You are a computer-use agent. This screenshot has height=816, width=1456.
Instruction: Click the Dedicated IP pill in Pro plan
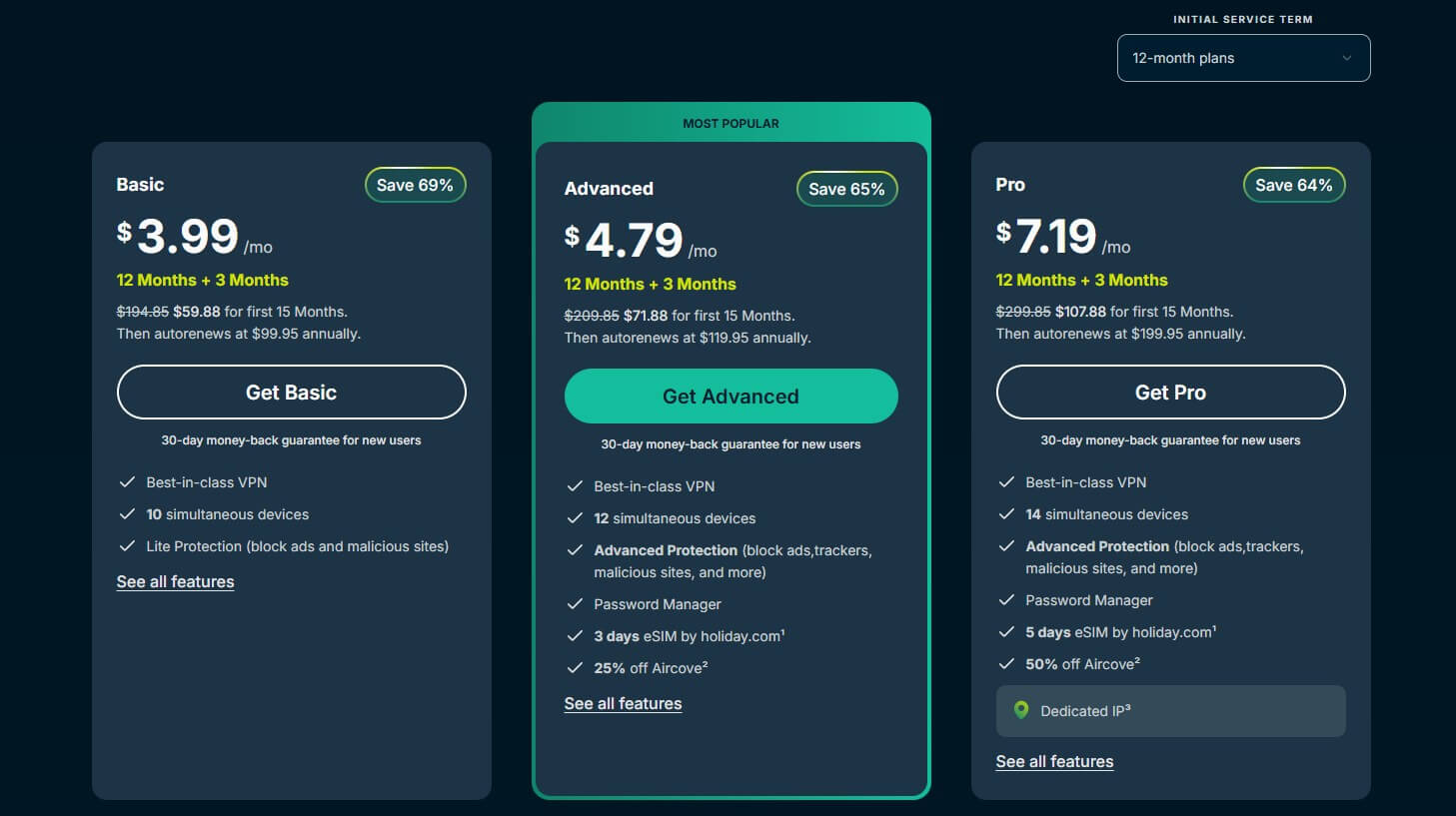tap(1169, 711)
